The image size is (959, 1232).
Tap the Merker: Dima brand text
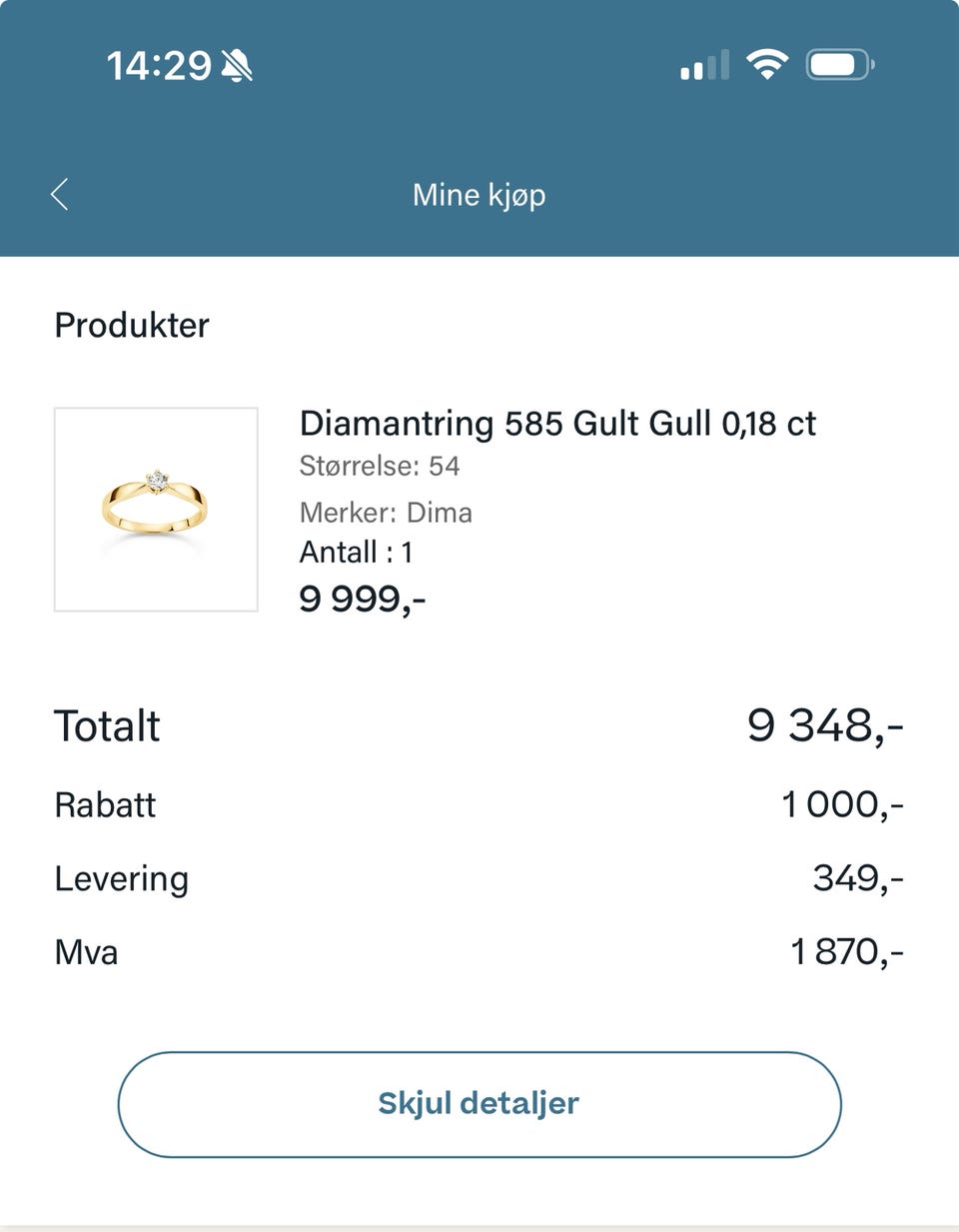pos(386,513)
